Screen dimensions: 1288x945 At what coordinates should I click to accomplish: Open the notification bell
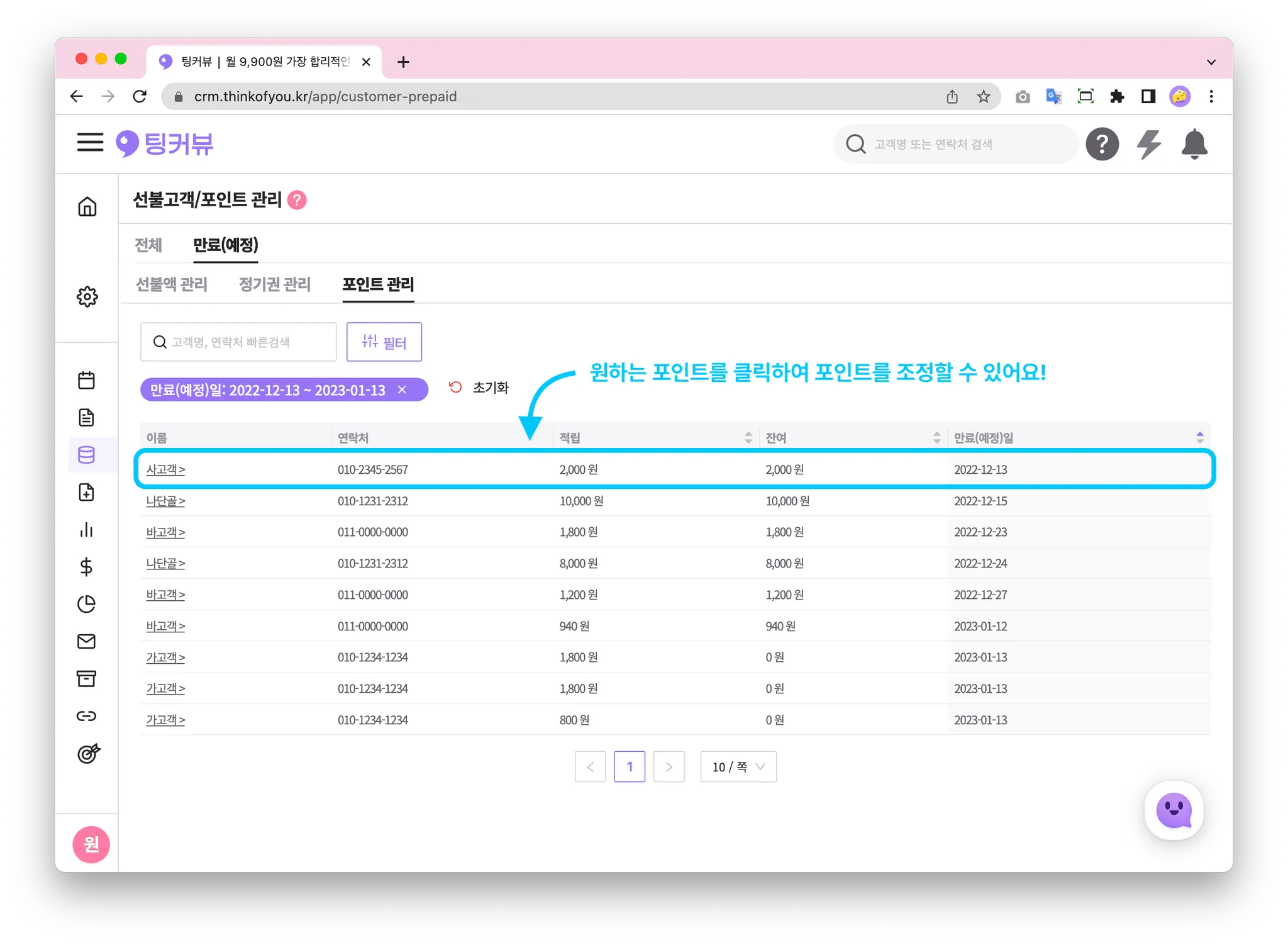[x=1194, y=144]
